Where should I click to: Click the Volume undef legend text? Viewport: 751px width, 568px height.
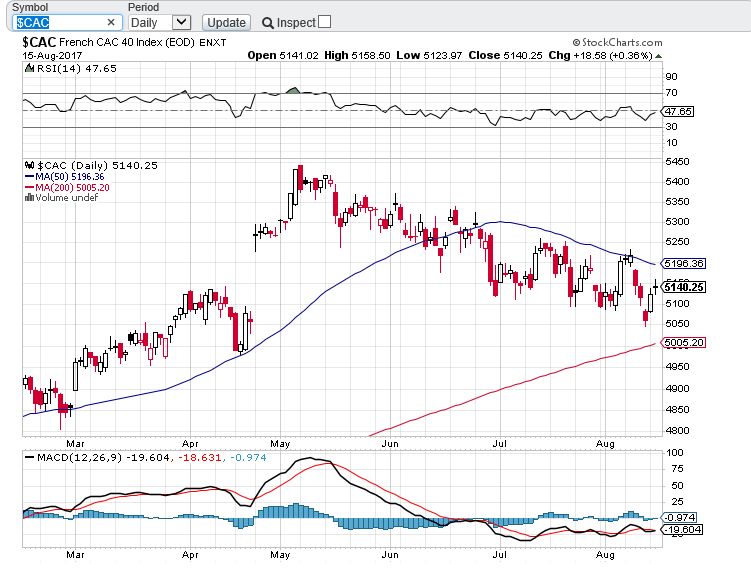[x=67, y=197]
